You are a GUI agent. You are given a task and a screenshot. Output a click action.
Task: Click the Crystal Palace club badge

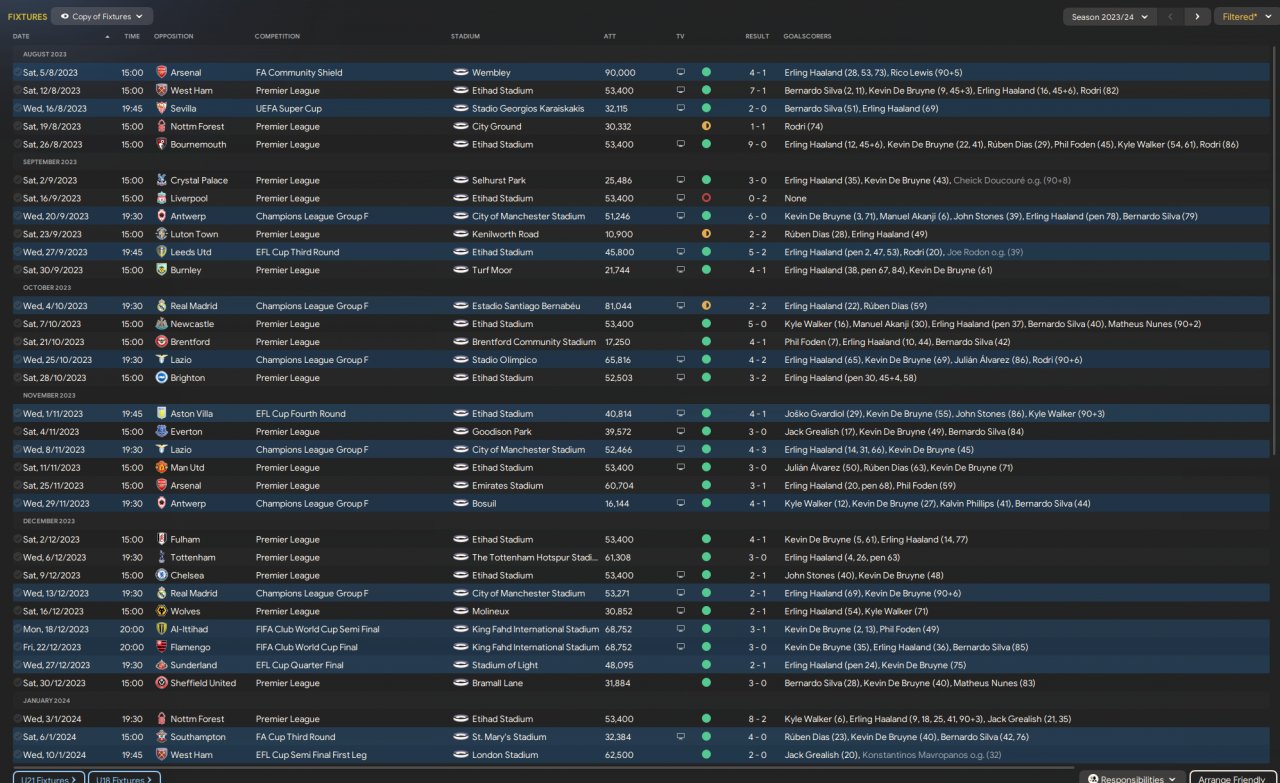[x=162, y=181]
